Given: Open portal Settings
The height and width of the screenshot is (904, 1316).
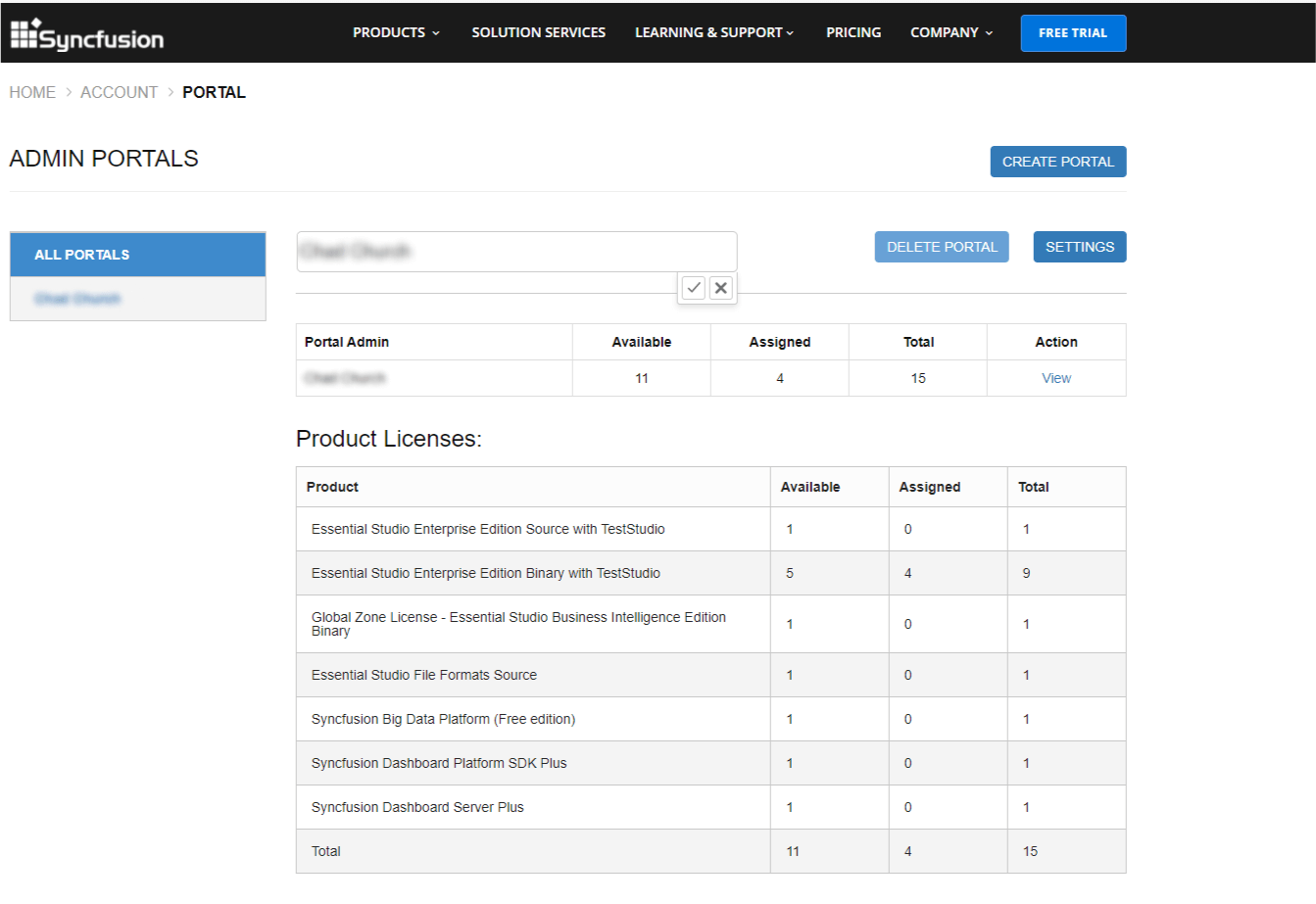Looking at the screenshot, I should pyautogui.click(x=1079, y=247).
